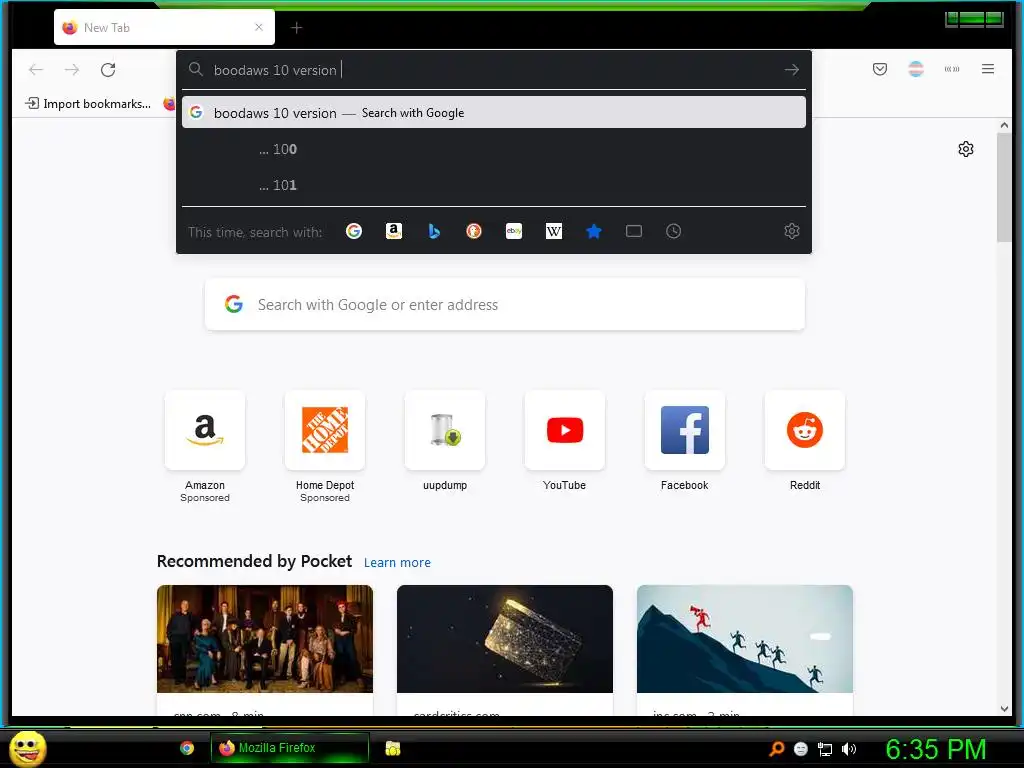Open the Save to Pocket icon
This screenshot has width=1024, height=768.
[x=880, y=69]
